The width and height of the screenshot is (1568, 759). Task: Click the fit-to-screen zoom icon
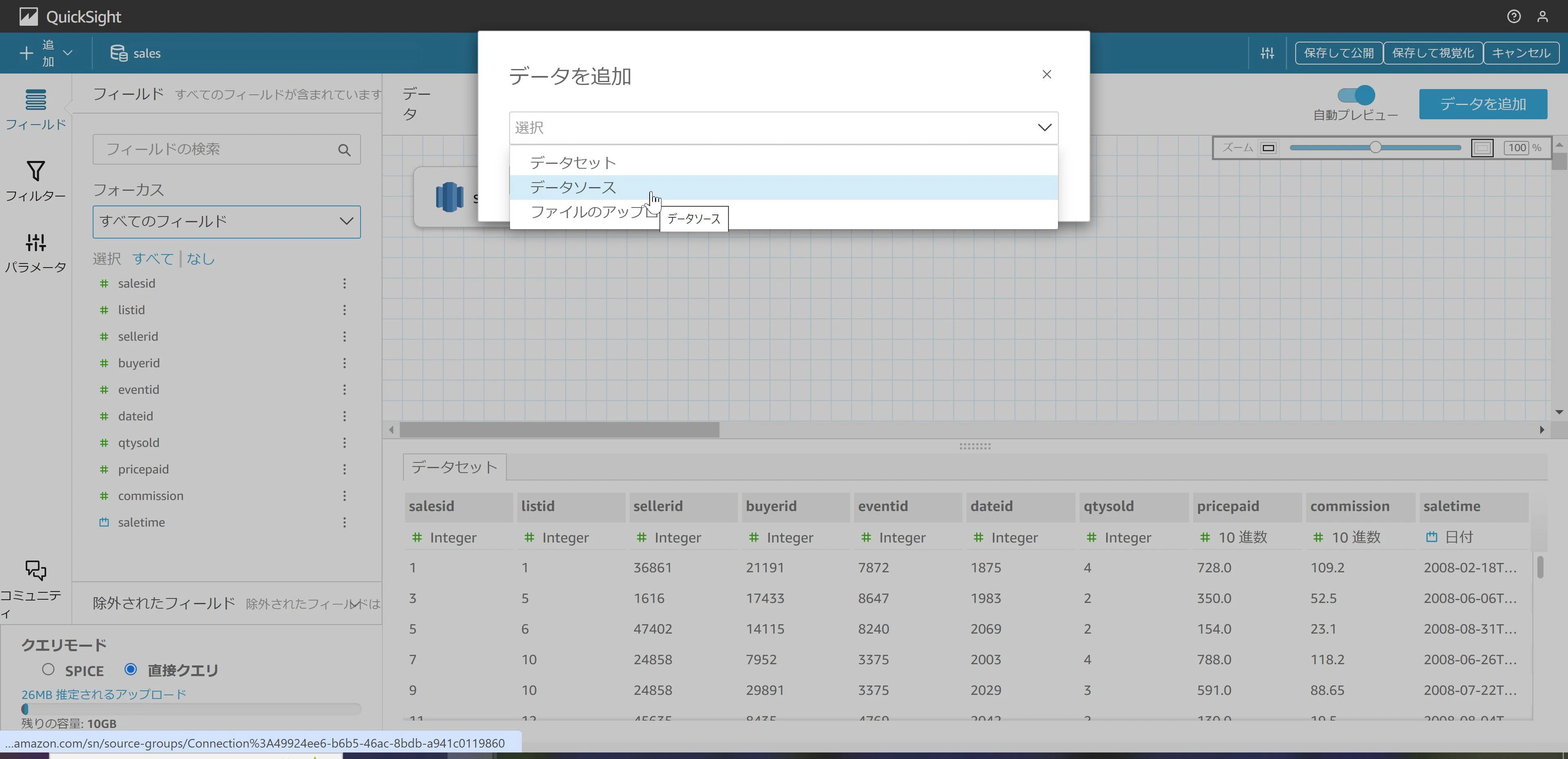point(1482,148)
